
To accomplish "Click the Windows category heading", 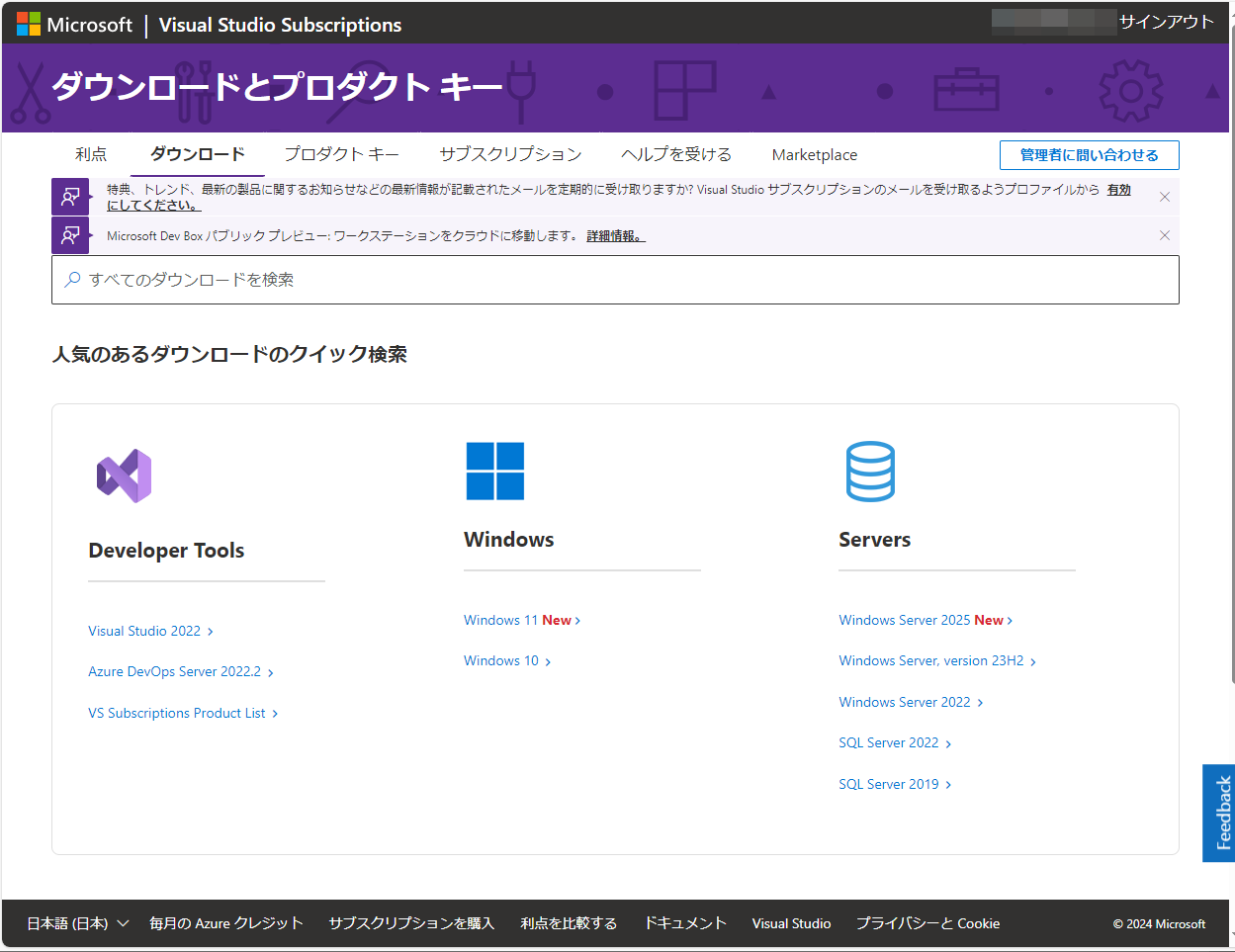I will point(509,540).
